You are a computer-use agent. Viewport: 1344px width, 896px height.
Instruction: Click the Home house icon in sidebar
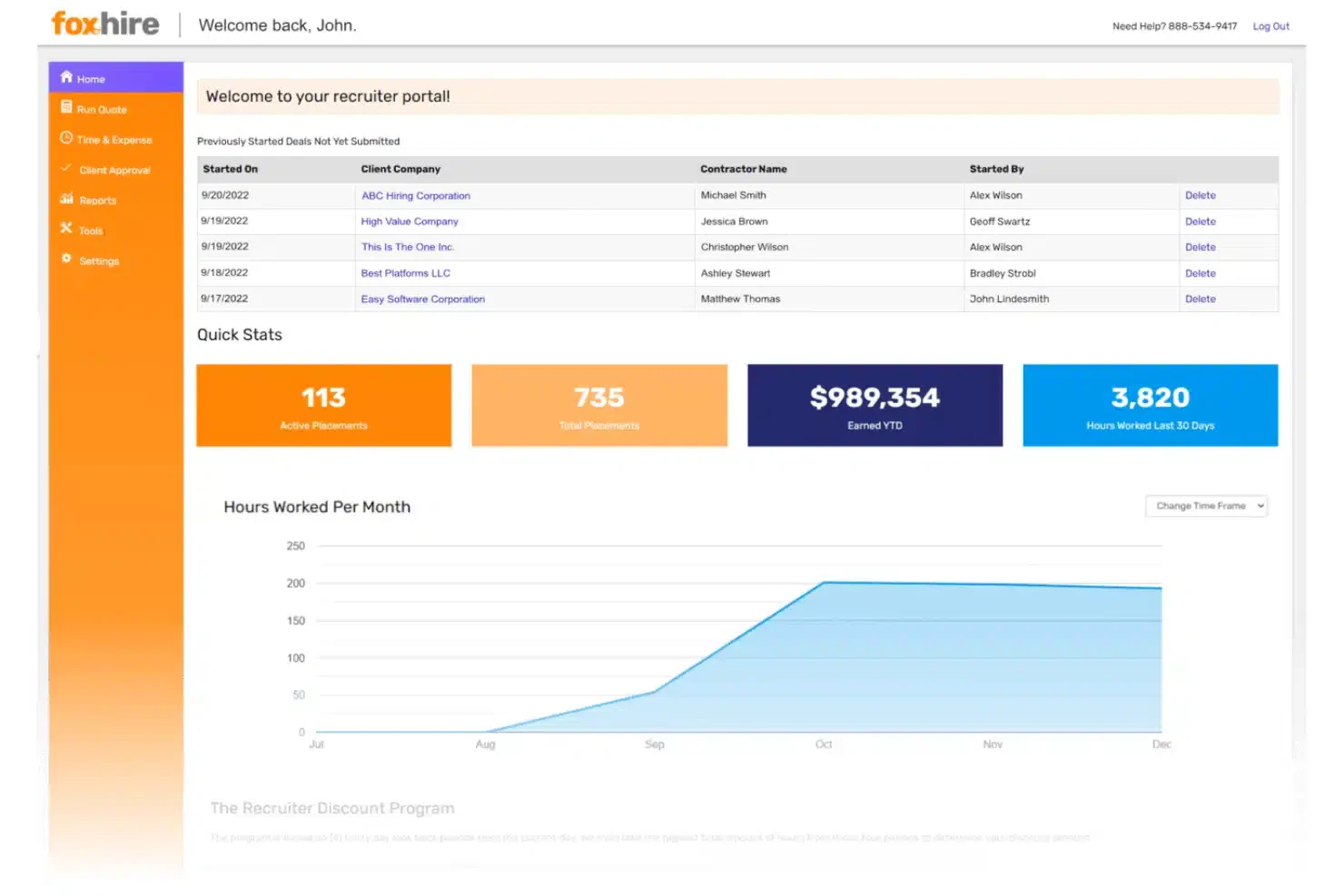[66, 77]
